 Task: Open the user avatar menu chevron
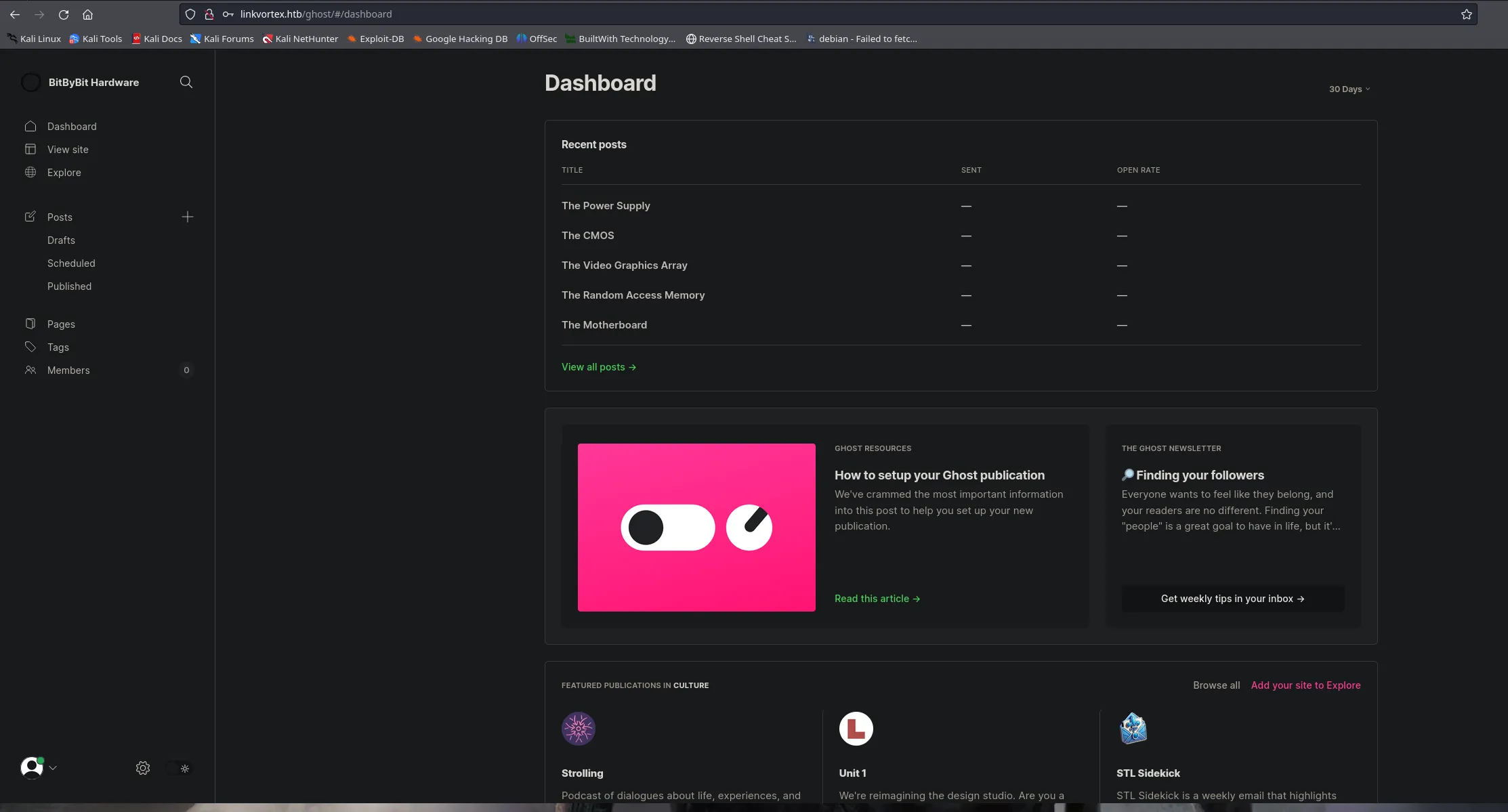[53, 768]
